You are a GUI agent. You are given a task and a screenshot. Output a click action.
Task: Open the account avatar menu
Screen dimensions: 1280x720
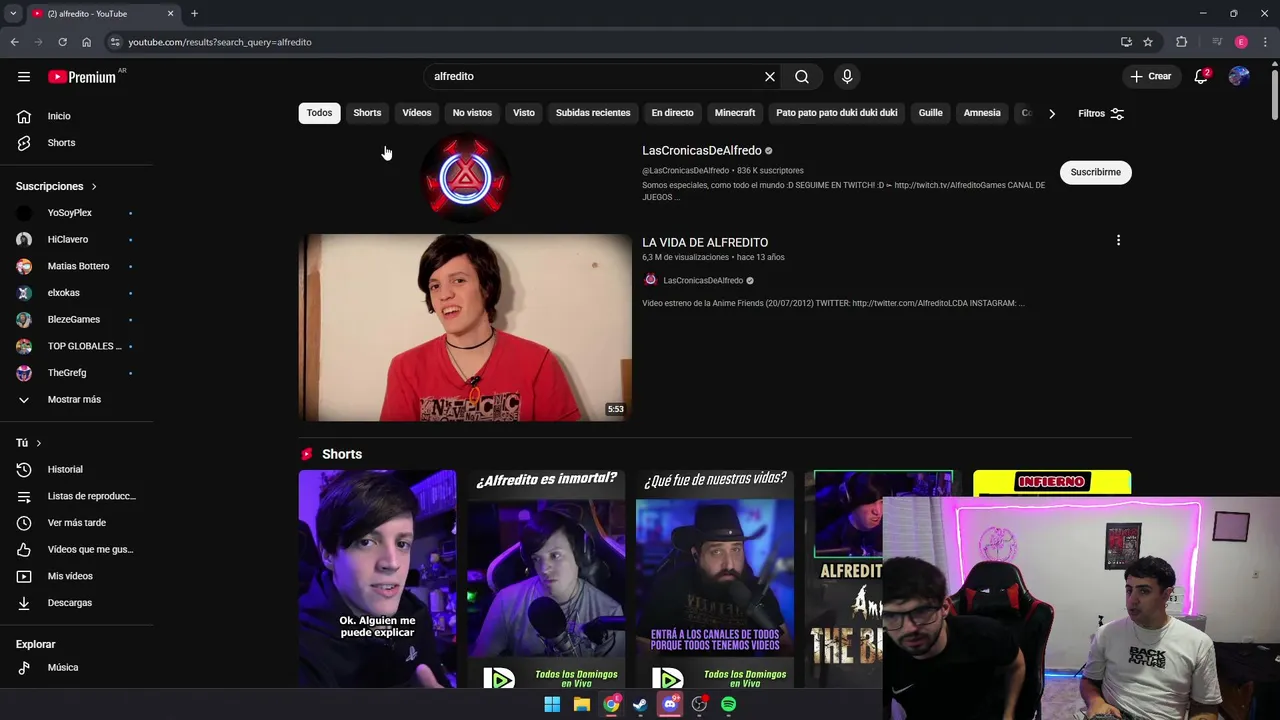click(x=1239, y=76)
